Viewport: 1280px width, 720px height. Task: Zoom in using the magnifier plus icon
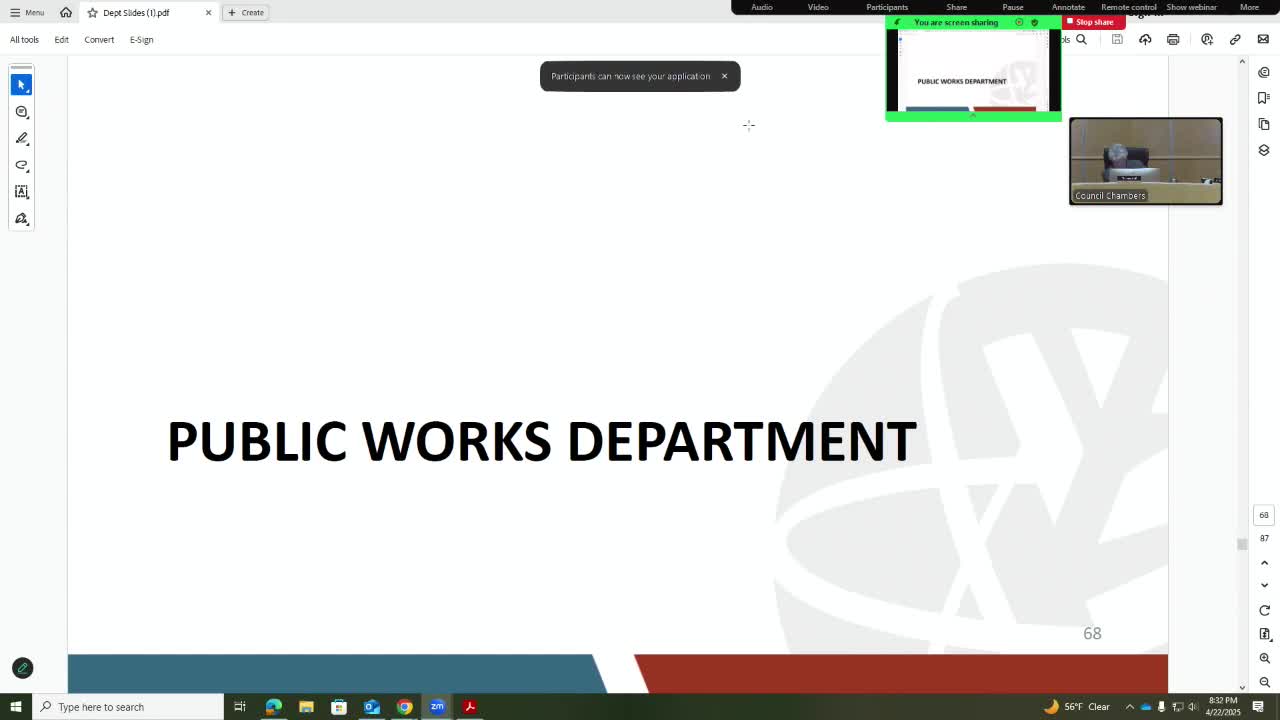coord(1264,658)
